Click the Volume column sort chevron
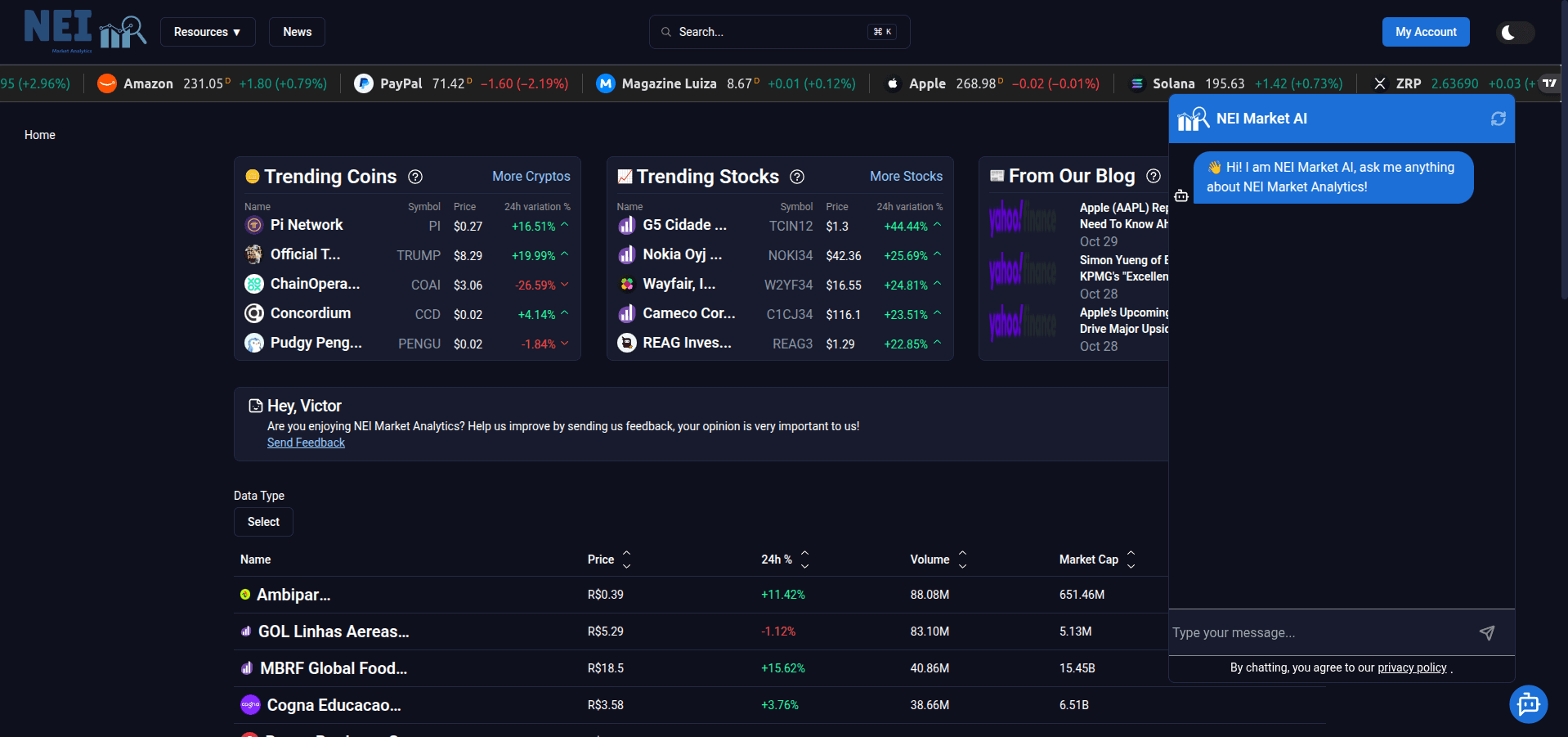Screen dimensions: 1568x737 click(x=962, y=559)
